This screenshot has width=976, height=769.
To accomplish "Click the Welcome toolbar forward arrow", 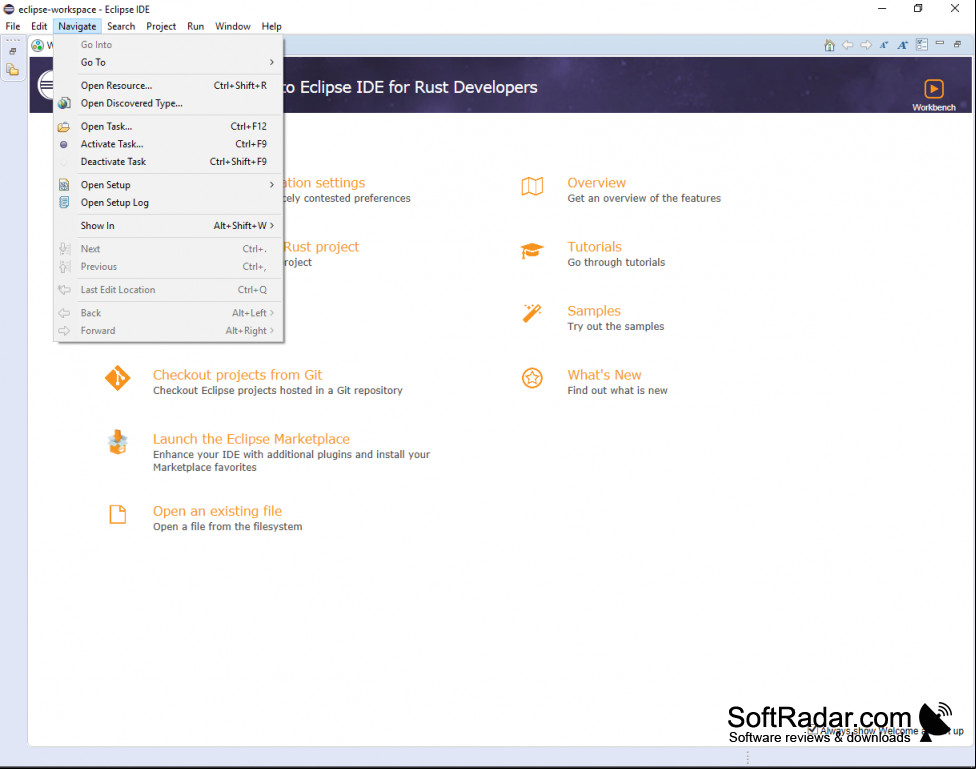I will [866, 45].
